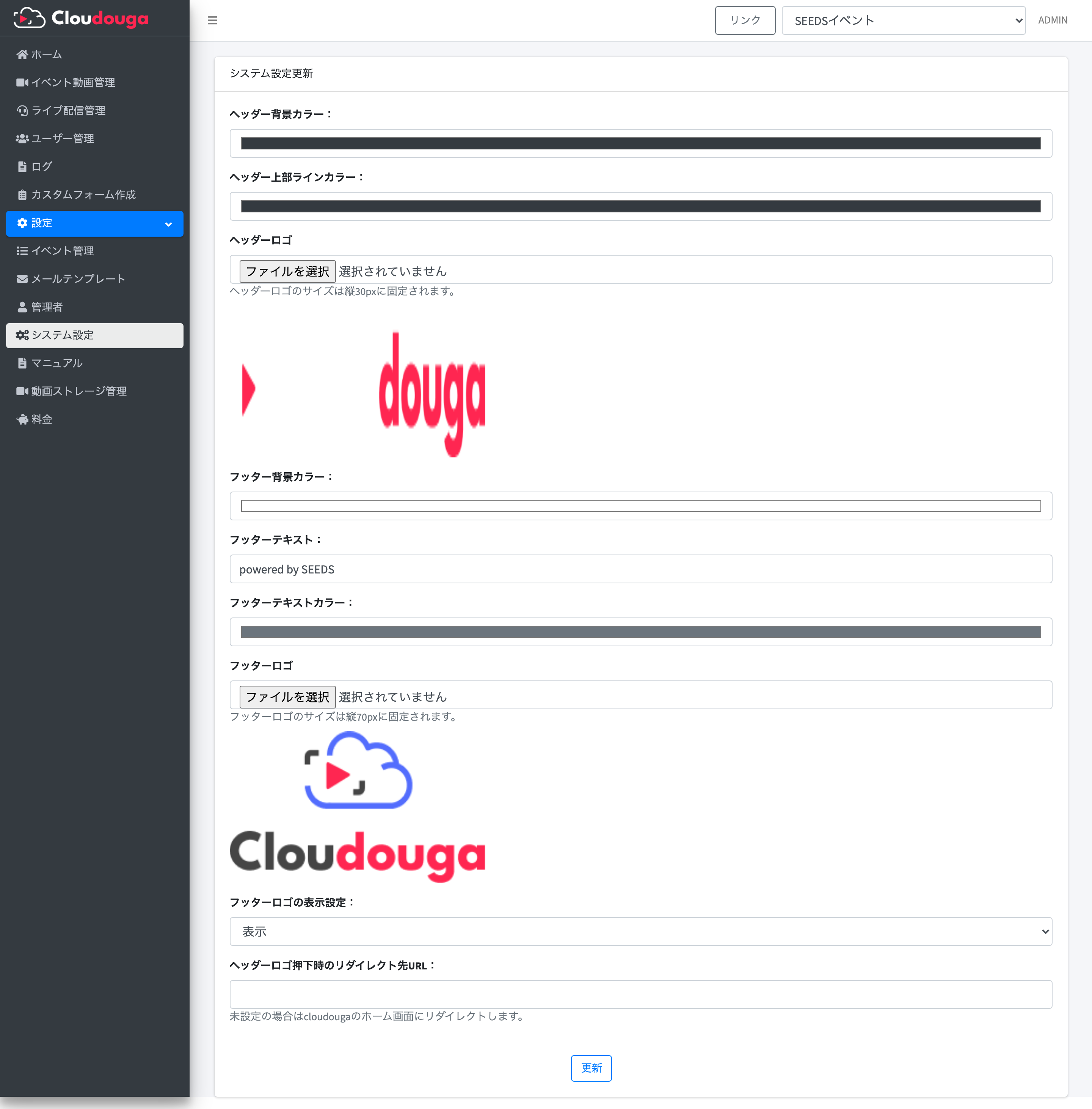Click the gears icon beside システム設定

coord(22,335)
